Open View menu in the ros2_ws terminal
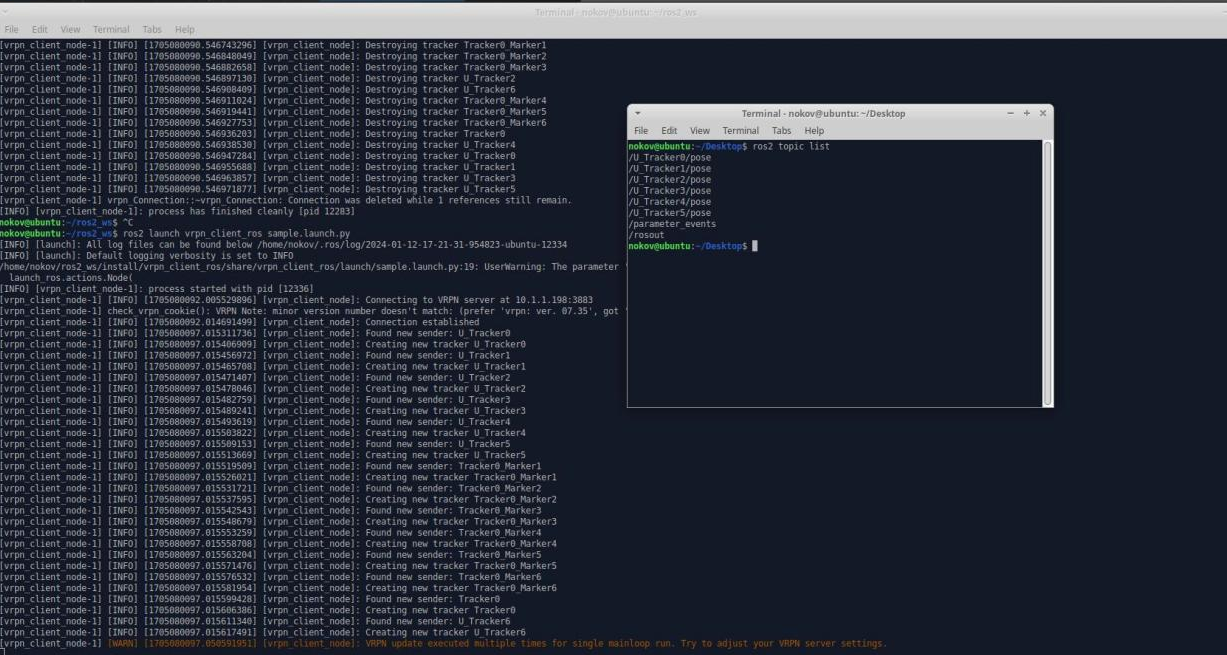The width and height of the screenshot is (1227, 655). 70,30
